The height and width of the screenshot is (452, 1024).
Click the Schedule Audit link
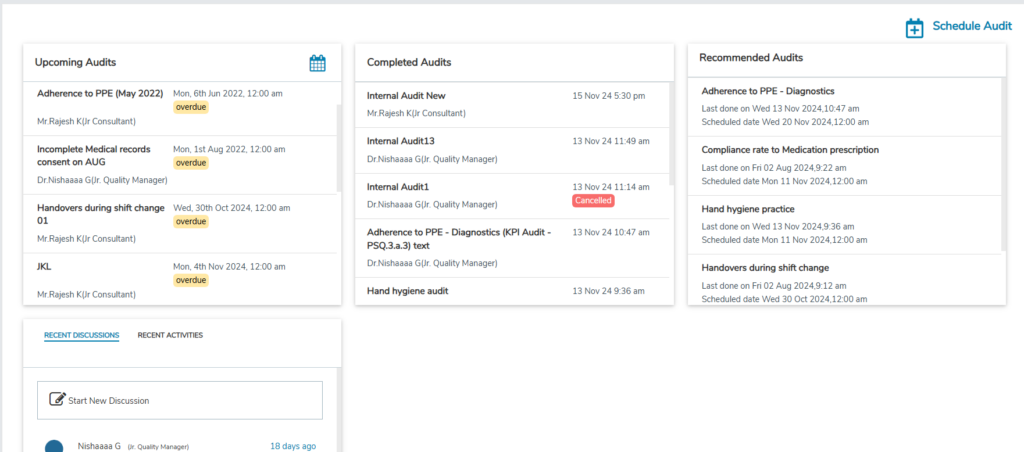pos(971,27)
